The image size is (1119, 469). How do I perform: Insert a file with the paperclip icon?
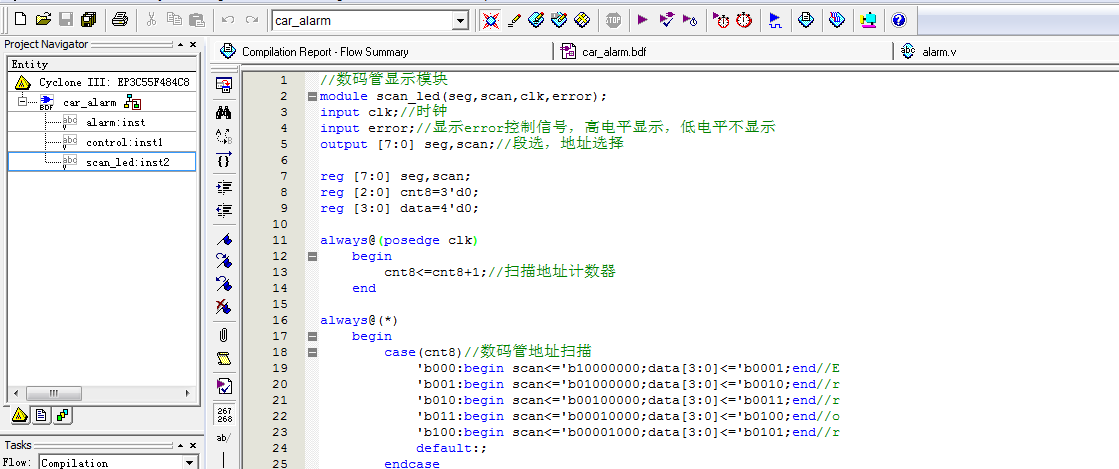pyautogui.click(x=223, y=335)
